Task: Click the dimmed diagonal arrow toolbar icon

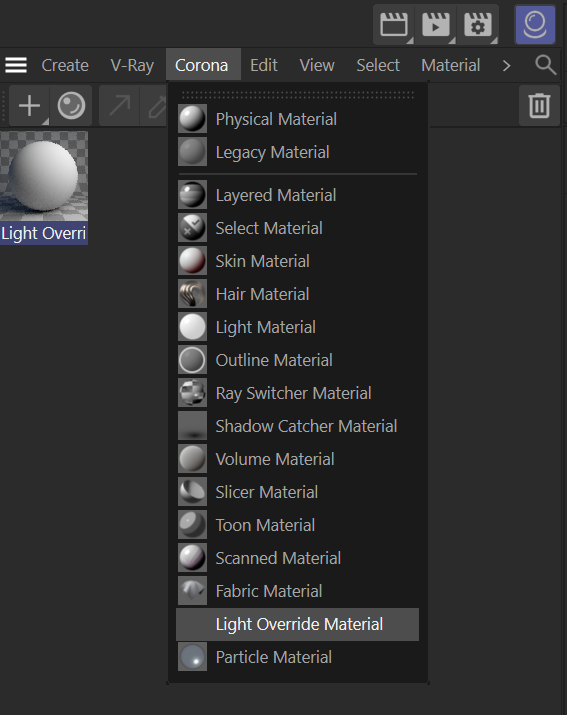Action: click(x=120, y=106)
